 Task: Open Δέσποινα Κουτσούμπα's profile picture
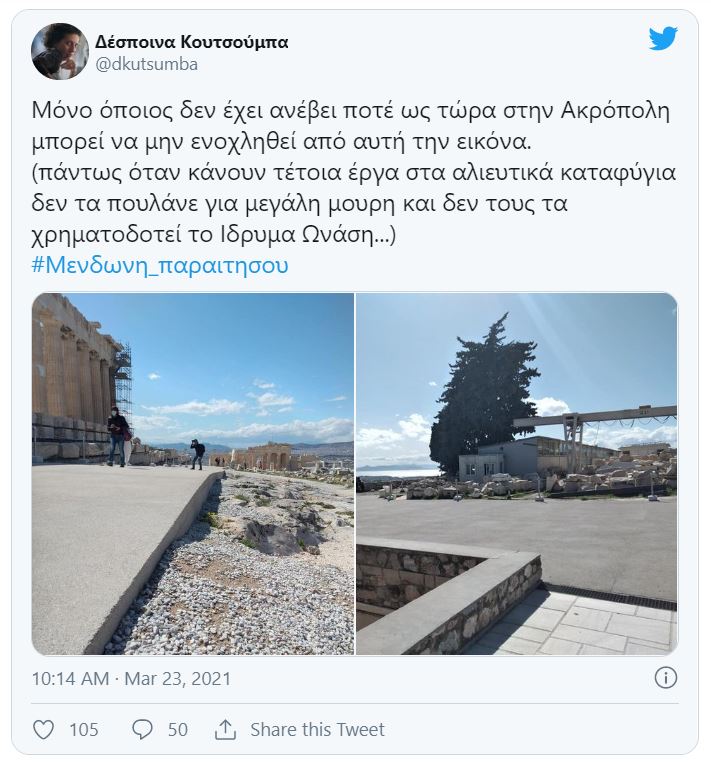(x=60, y=51)
